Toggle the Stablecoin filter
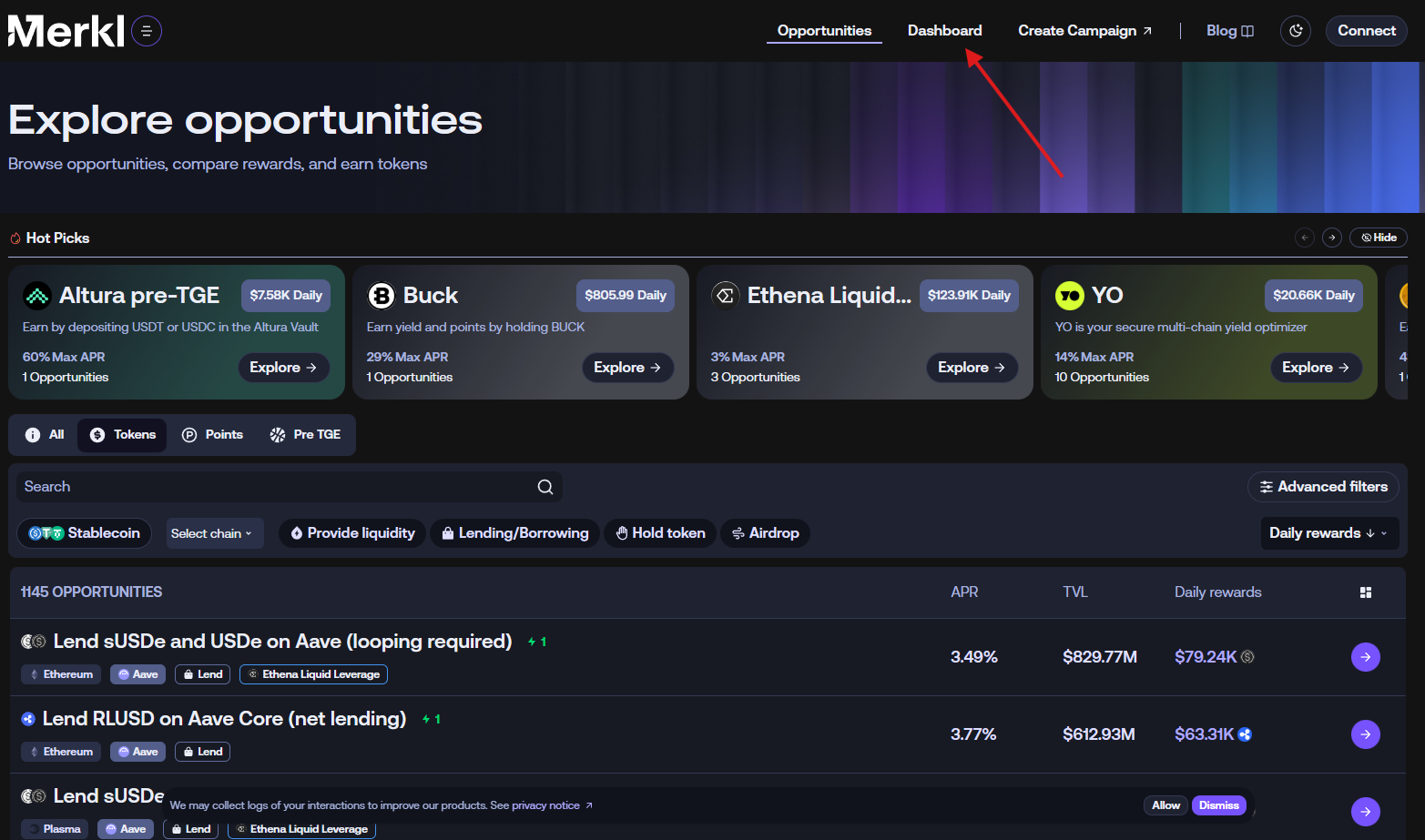This screenshot has height=840, width=1425. click(85, 533)
